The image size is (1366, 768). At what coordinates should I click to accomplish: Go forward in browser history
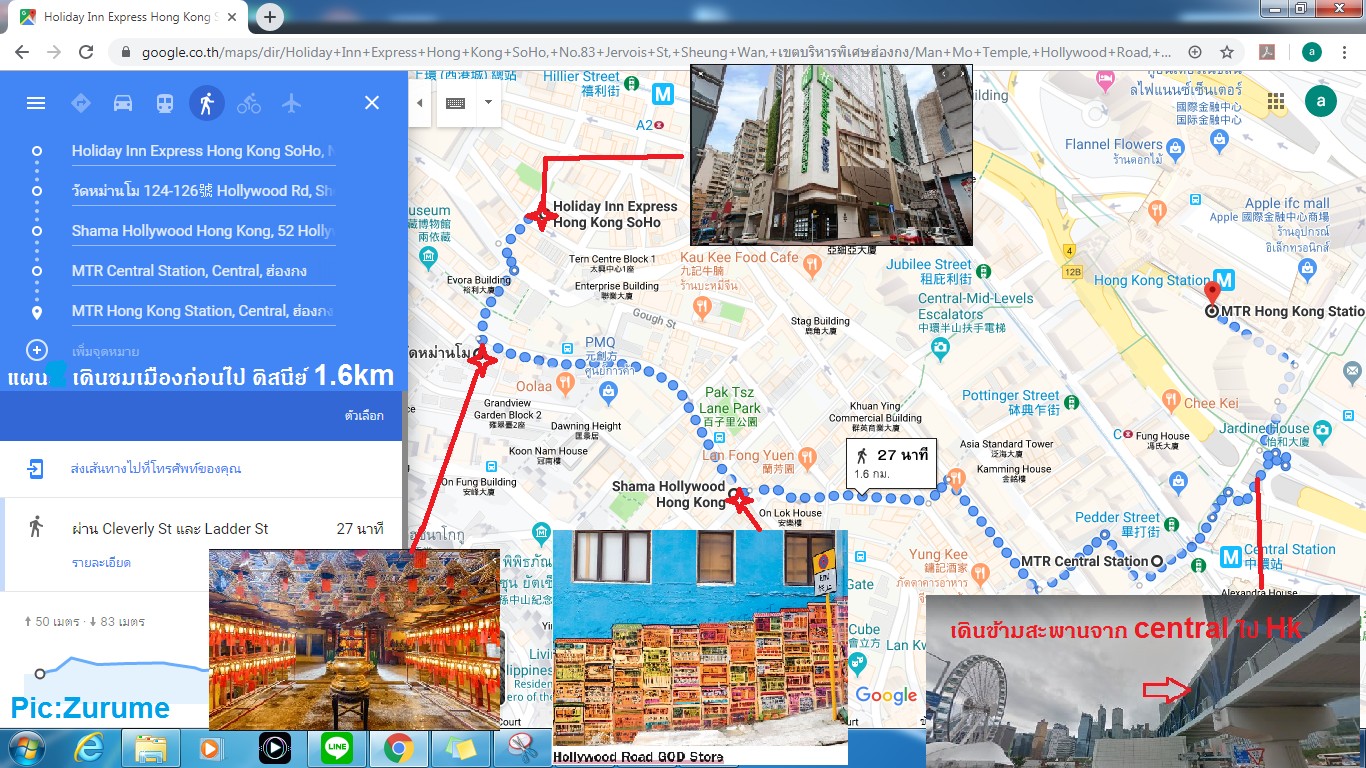click(x=54, y=52)
